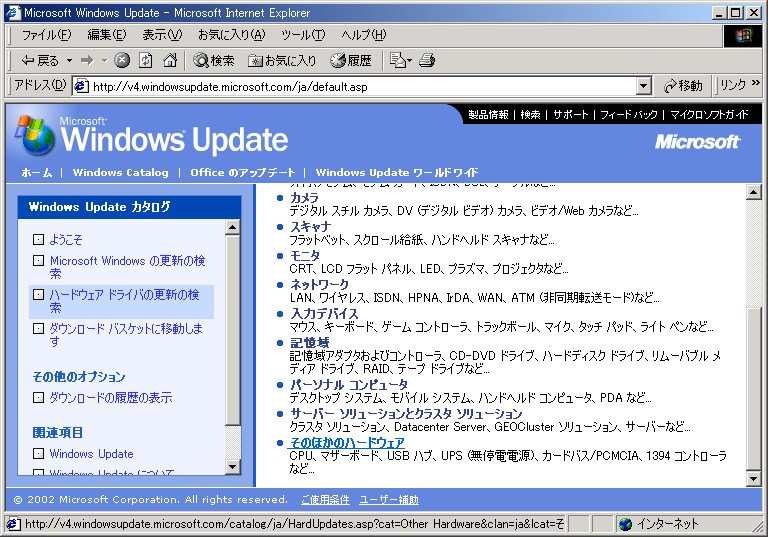Click the box next to Windows Update link
Image resolution: width=768 pixels, height=537 pixels.
38,454
